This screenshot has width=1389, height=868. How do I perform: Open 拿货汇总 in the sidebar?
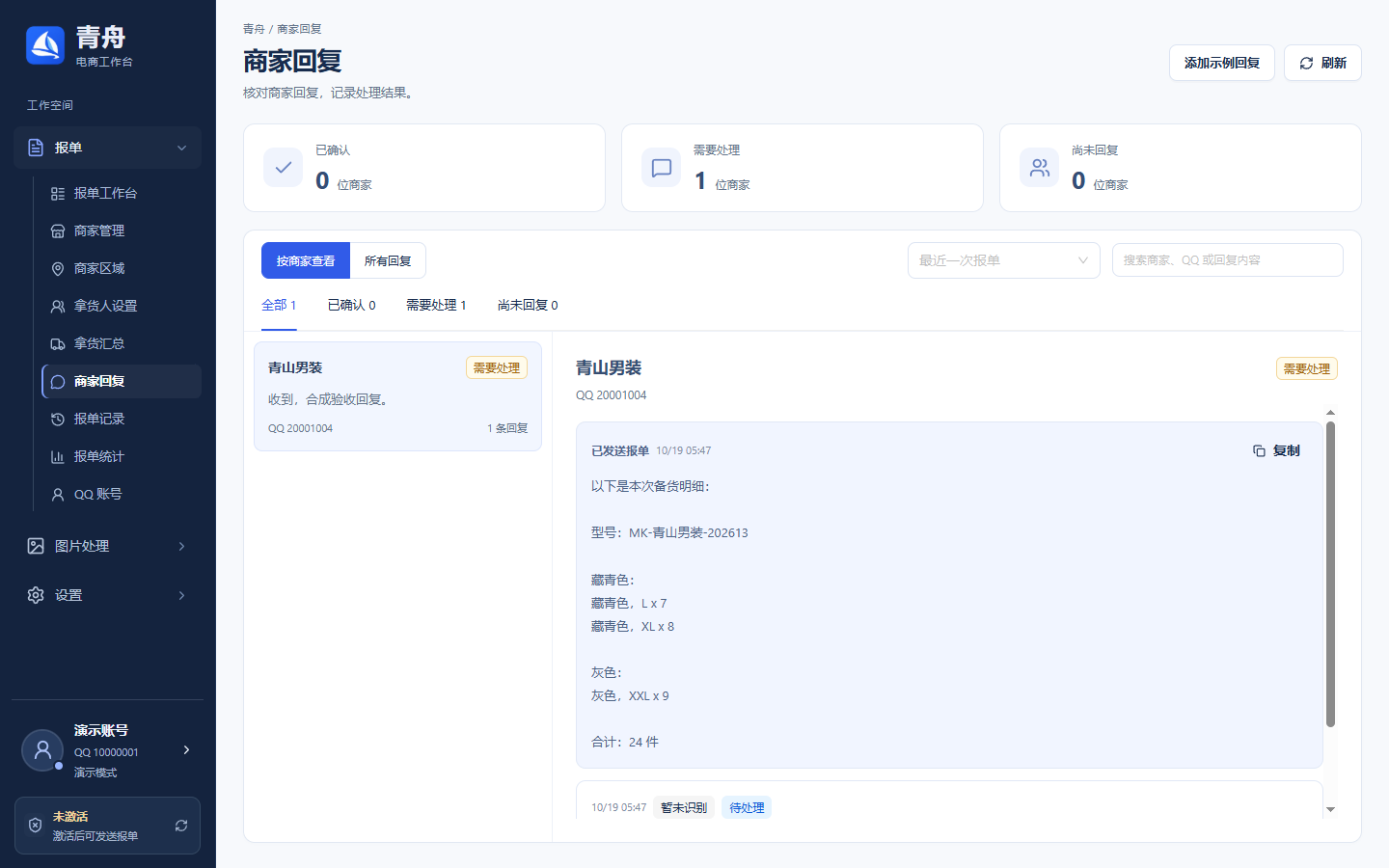point(122,343)
